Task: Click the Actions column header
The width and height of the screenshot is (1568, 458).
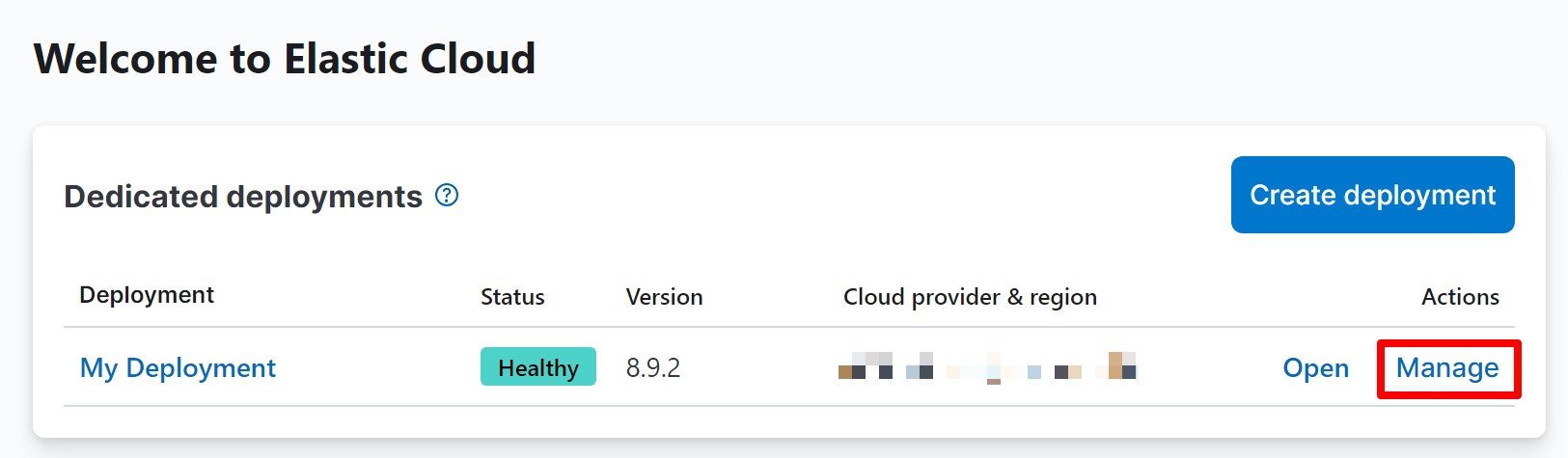Action: tap(1460, 297)
